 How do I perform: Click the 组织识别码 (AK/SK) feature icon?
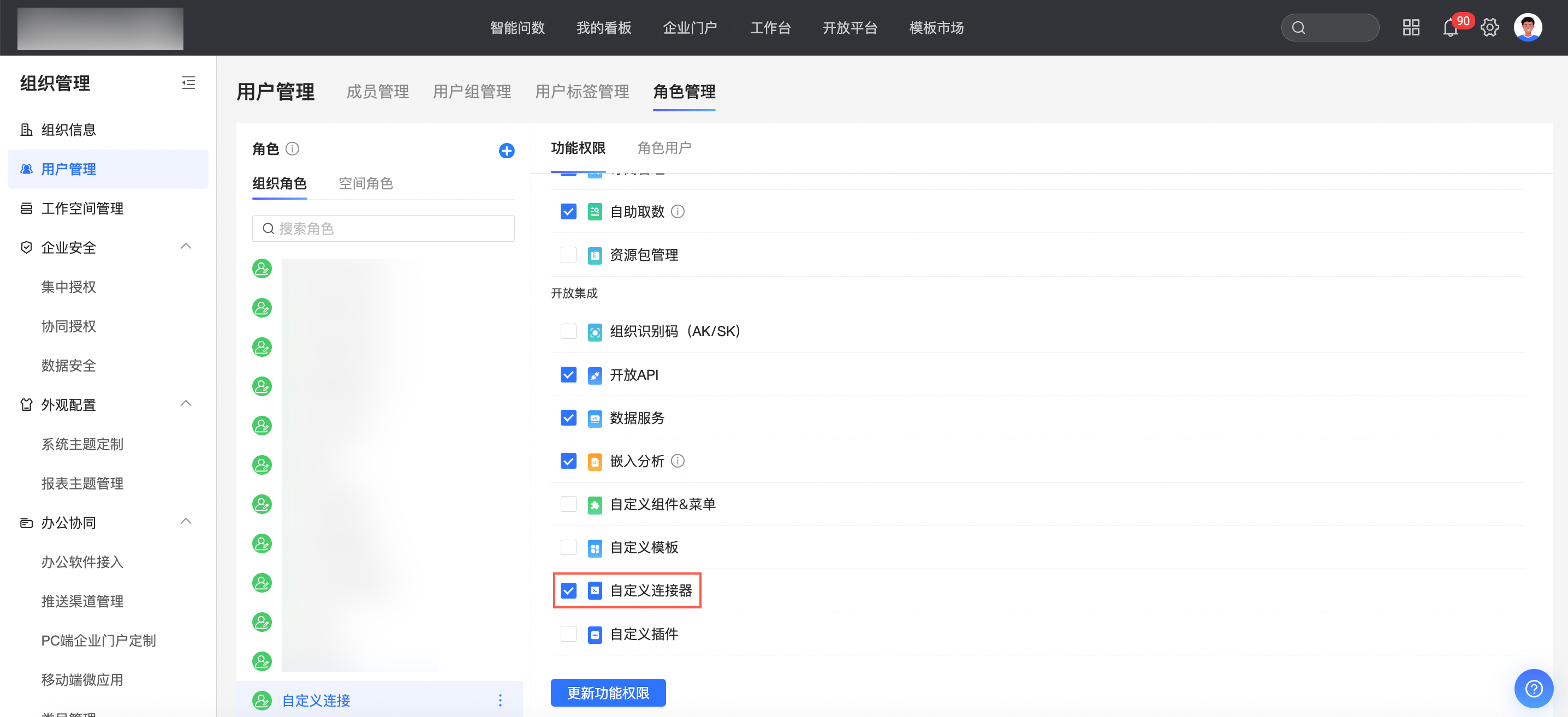595,332
